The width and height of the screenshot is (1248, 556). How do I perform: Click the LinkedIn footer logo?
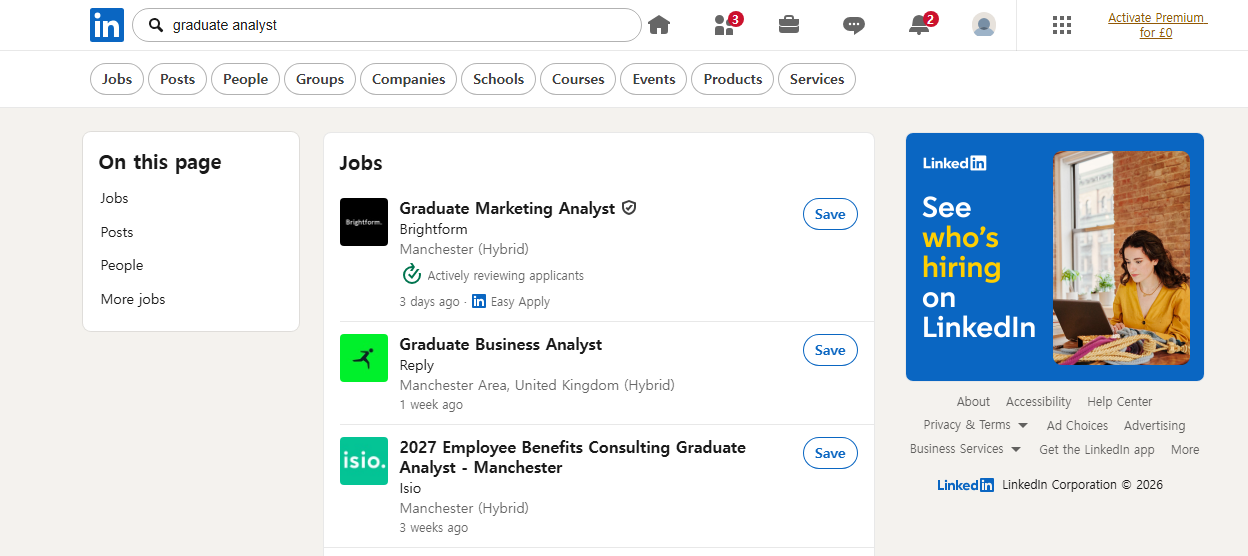click(x=965, y=485)
